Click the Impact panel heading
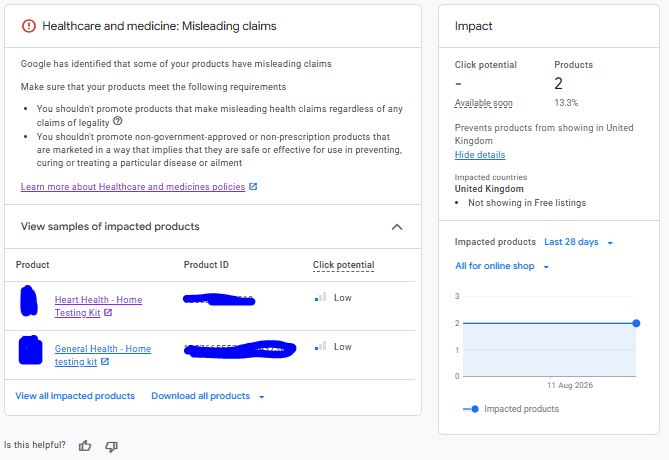Screen dimensions: 669x460 [x=473, y=26]
